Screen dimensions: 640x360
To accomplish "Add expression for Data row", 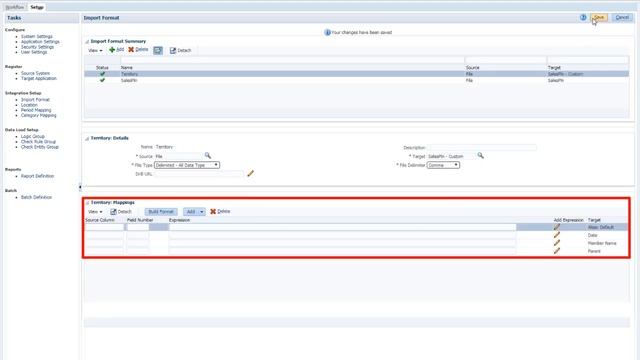I will (x=557, y=235).
